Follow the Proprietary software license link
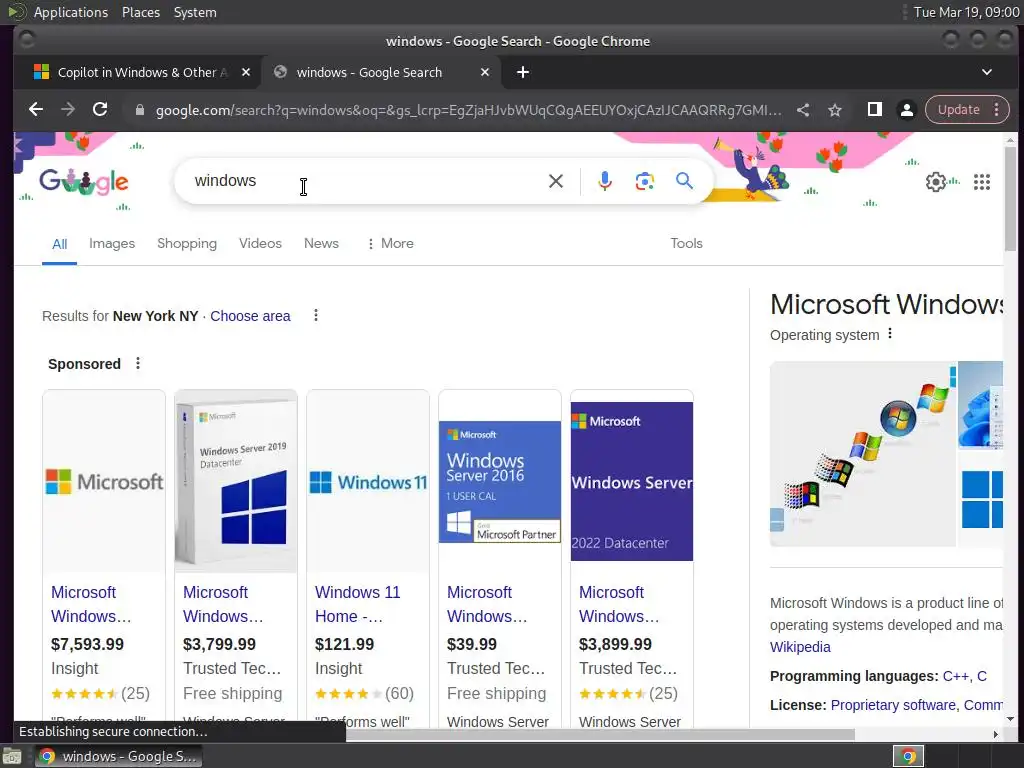 pyautogui.click(x=893, y=705)
